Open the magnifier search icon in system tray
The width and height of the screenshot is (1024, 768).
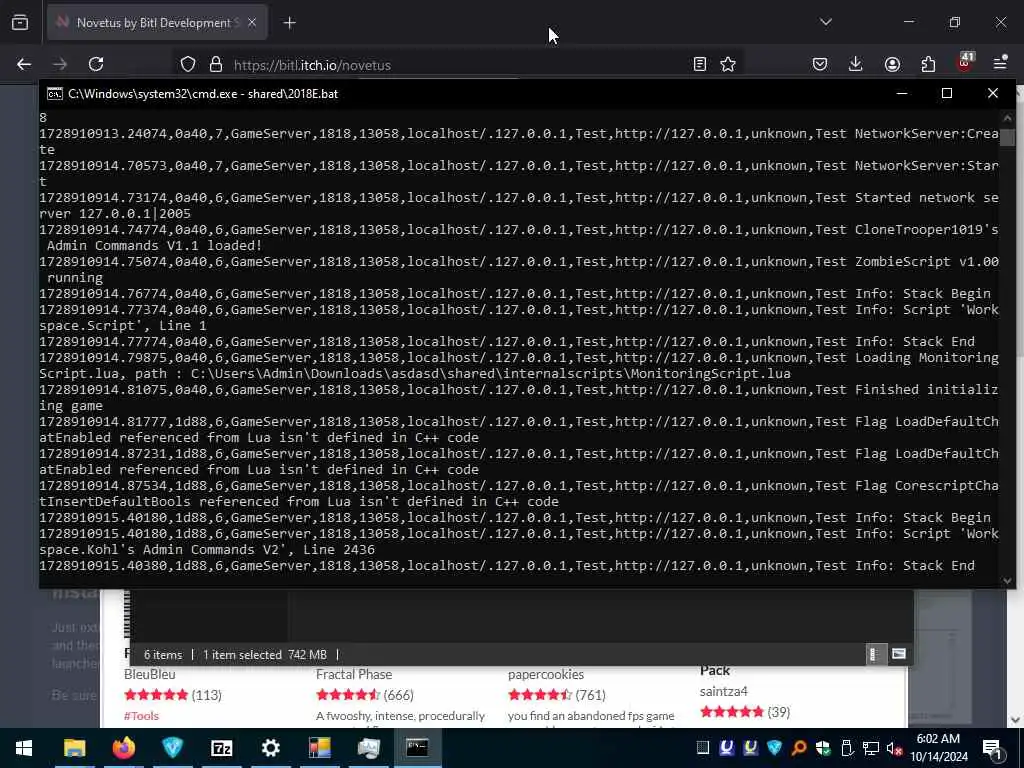[798, 748]
